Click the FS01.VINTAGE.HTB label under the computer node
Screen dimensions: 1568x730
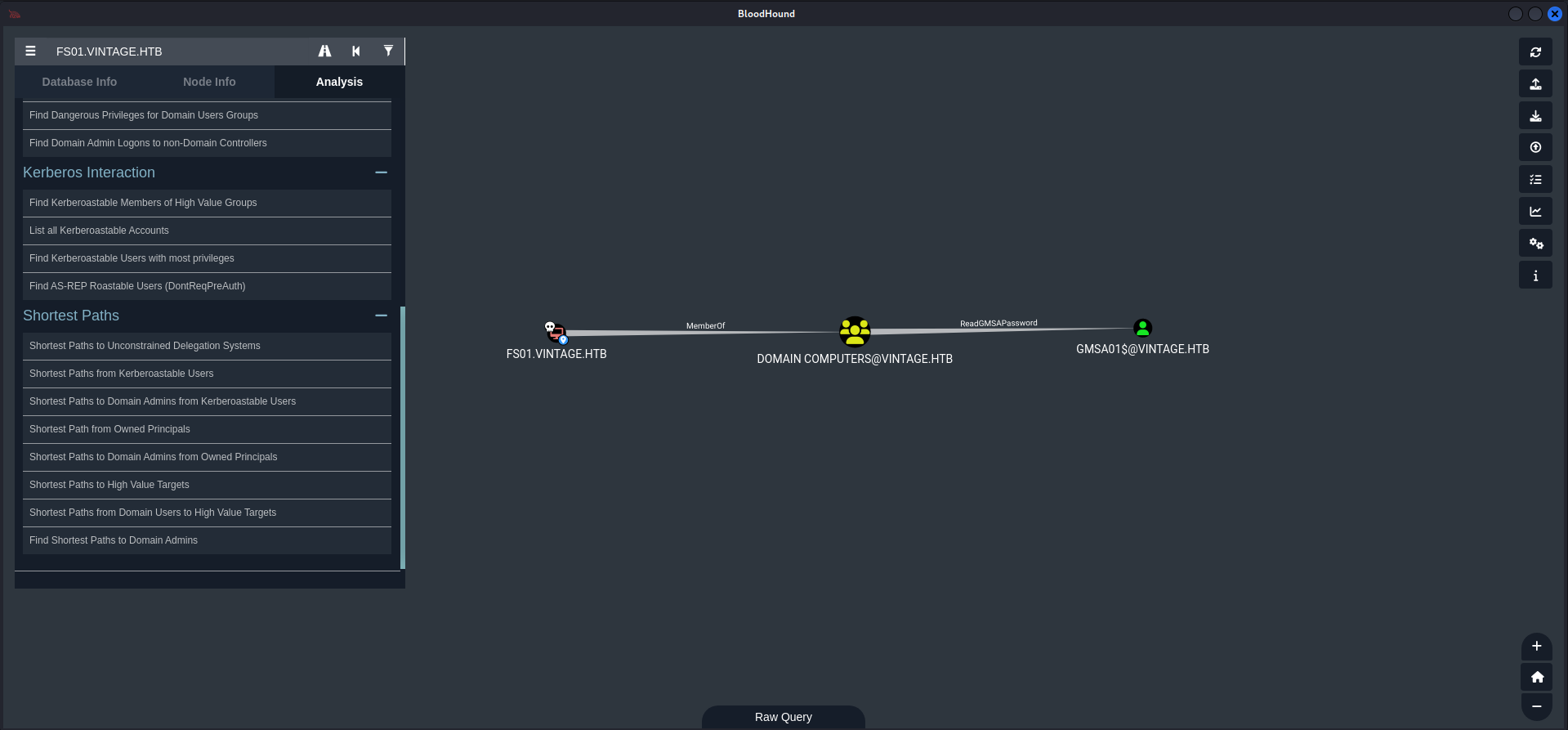pos(556,354)
